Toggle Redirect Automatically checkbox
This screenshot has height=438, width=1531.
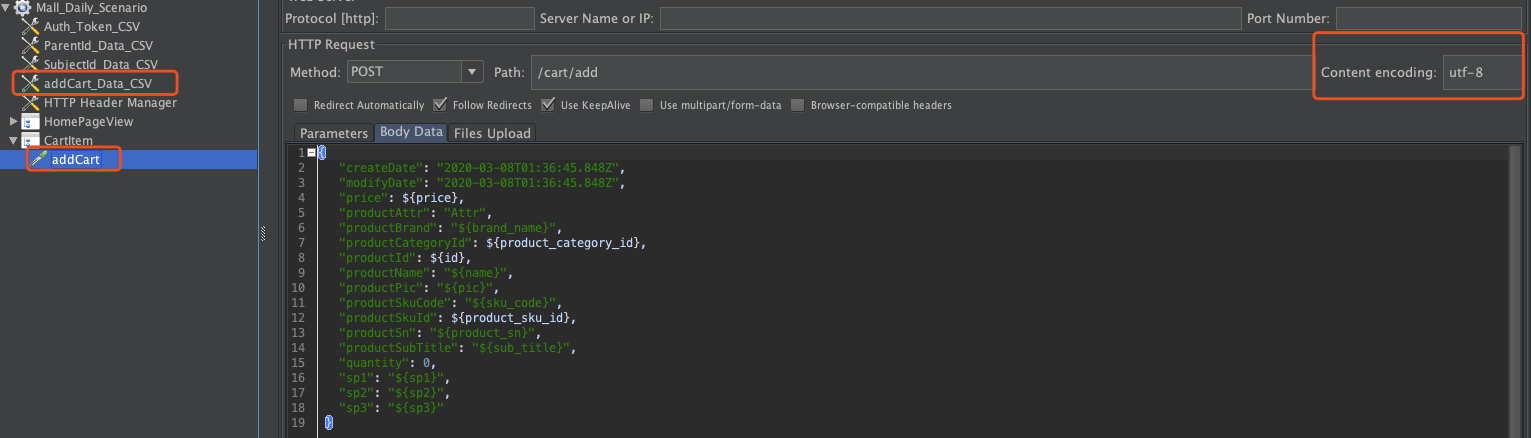point(301,105)
